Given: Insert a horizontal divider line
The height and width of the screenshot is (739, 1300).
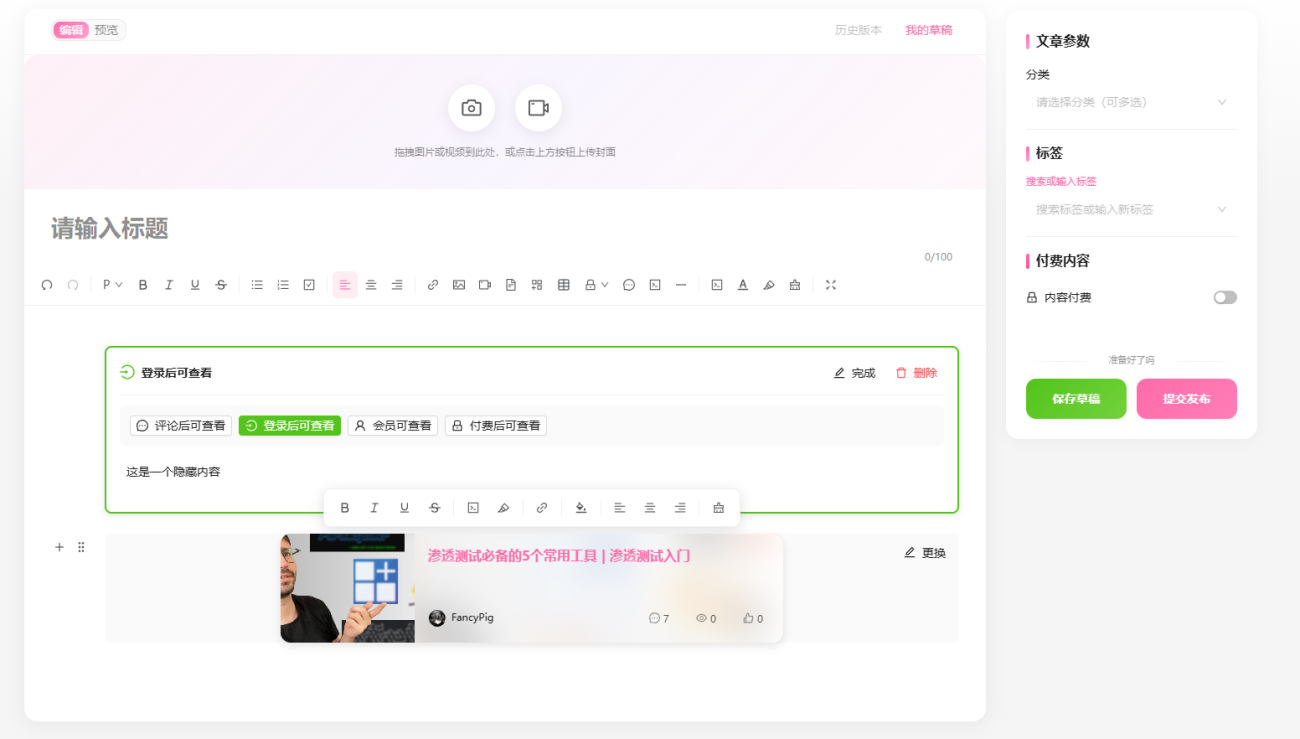Looking at the screenshot, I should tap(681, 285).
